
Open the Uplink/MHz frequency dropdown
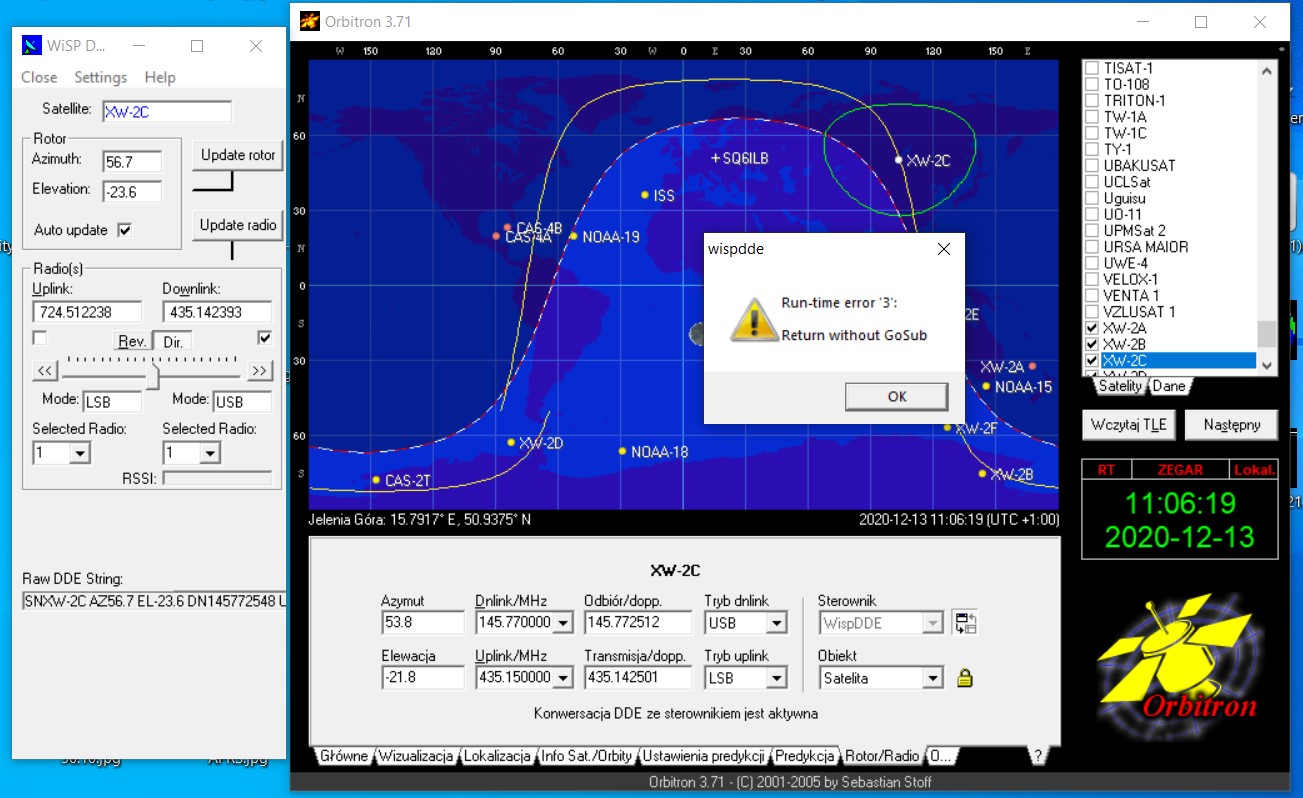click(563, 678)
